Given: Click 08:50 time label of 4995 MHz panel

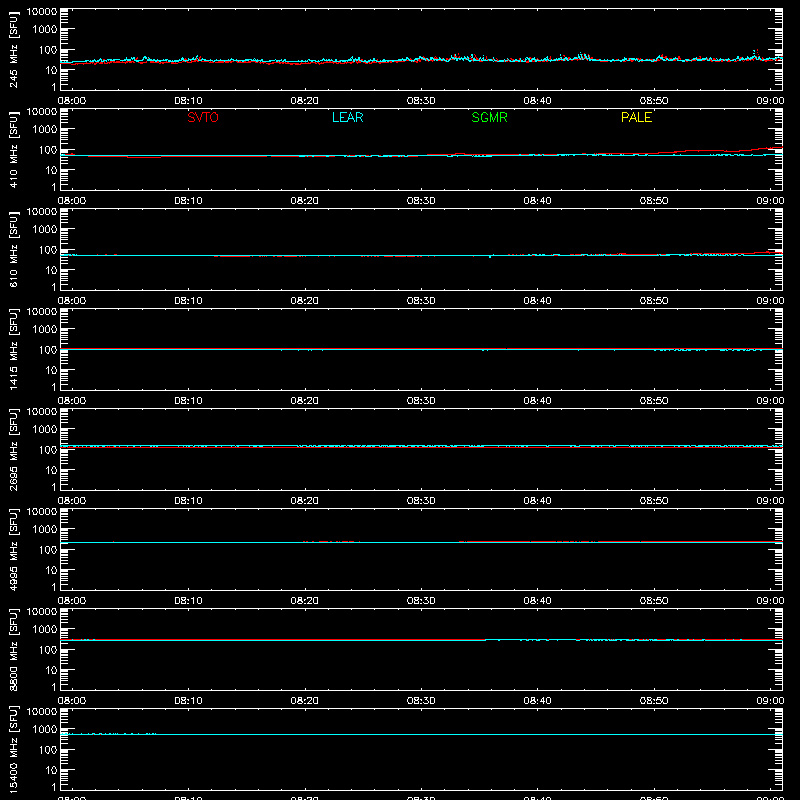Looking at the screenshot, I should 654,601.
